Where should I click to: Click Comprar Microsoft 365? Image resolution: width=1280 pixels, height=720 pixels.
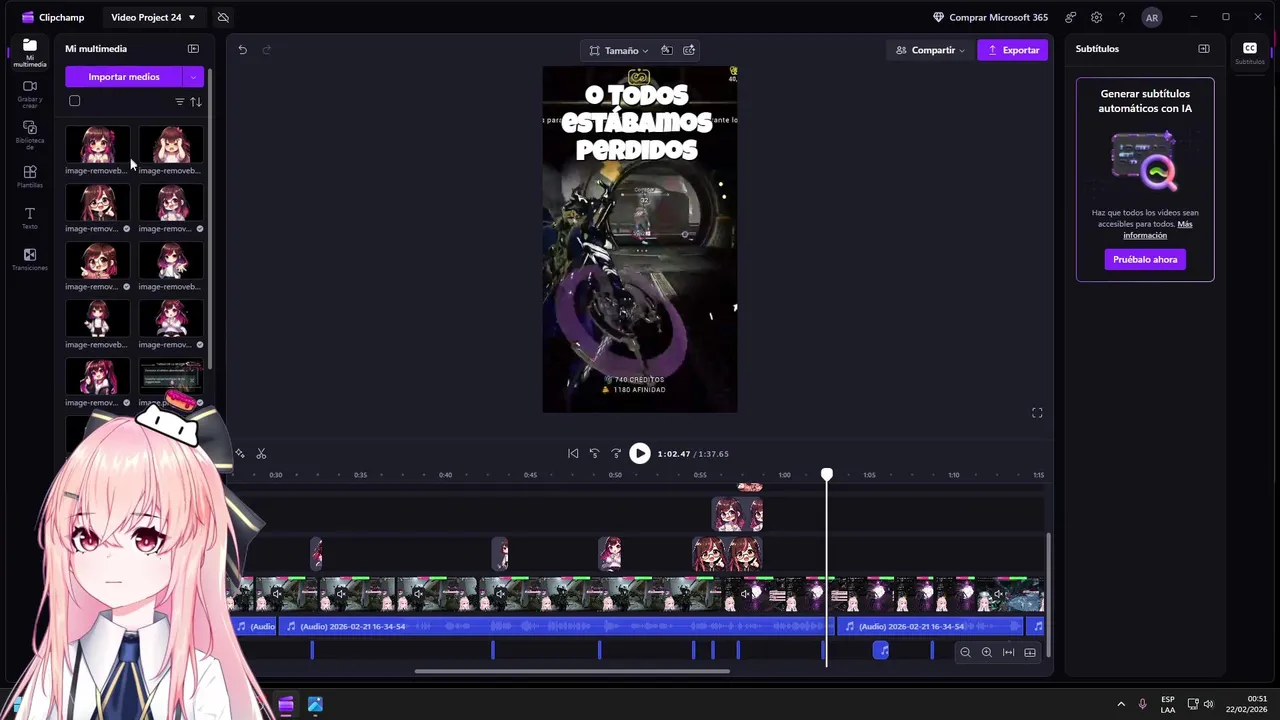[990, 17]
